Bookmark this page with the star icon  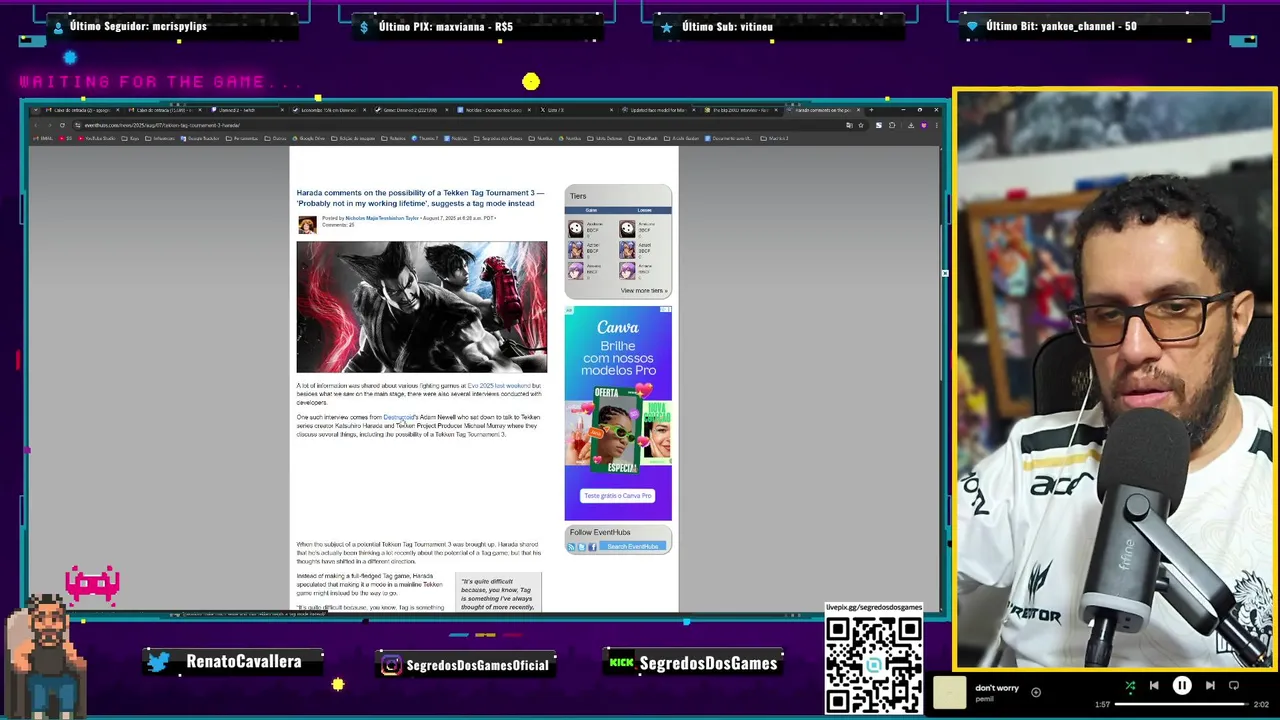tap(861, 125)
